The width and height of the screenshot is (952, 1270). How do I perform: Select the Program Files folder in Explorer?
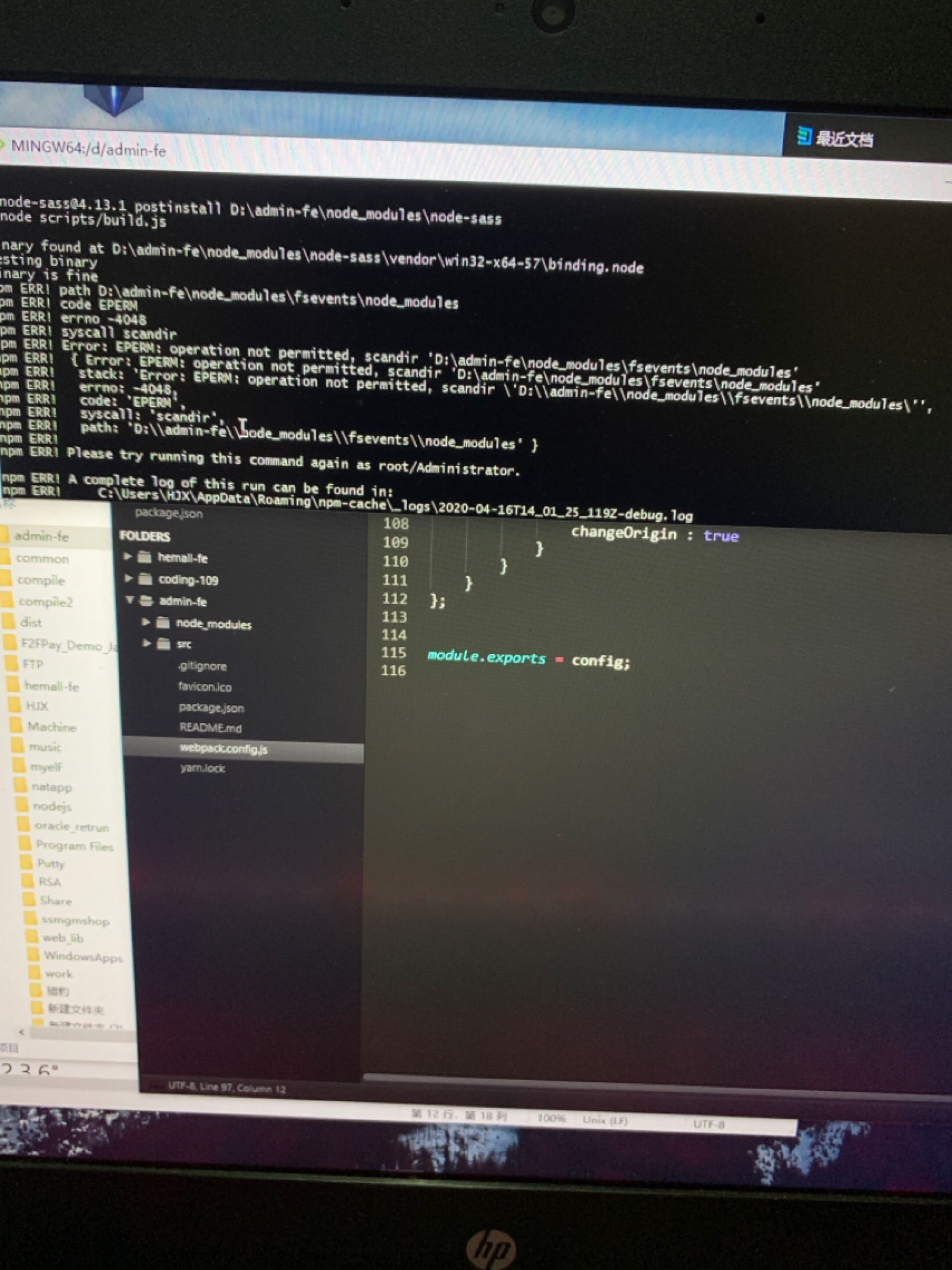pos(75,845)
